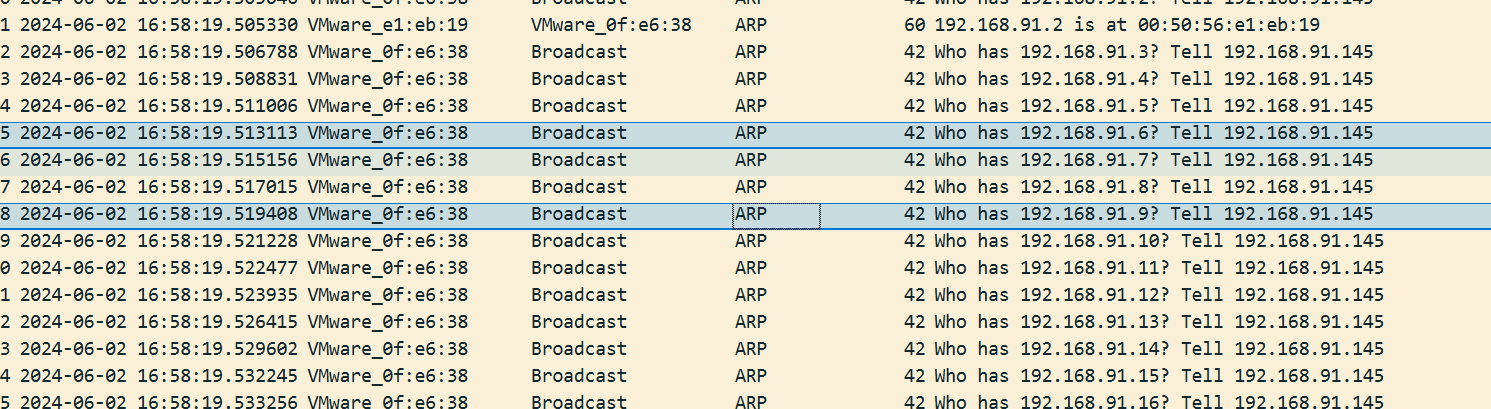Click the timestamp 16:58:19.526415
The width and height of the screenshot is (1491, 409).
pyautogui.click(x=218, y=322)
